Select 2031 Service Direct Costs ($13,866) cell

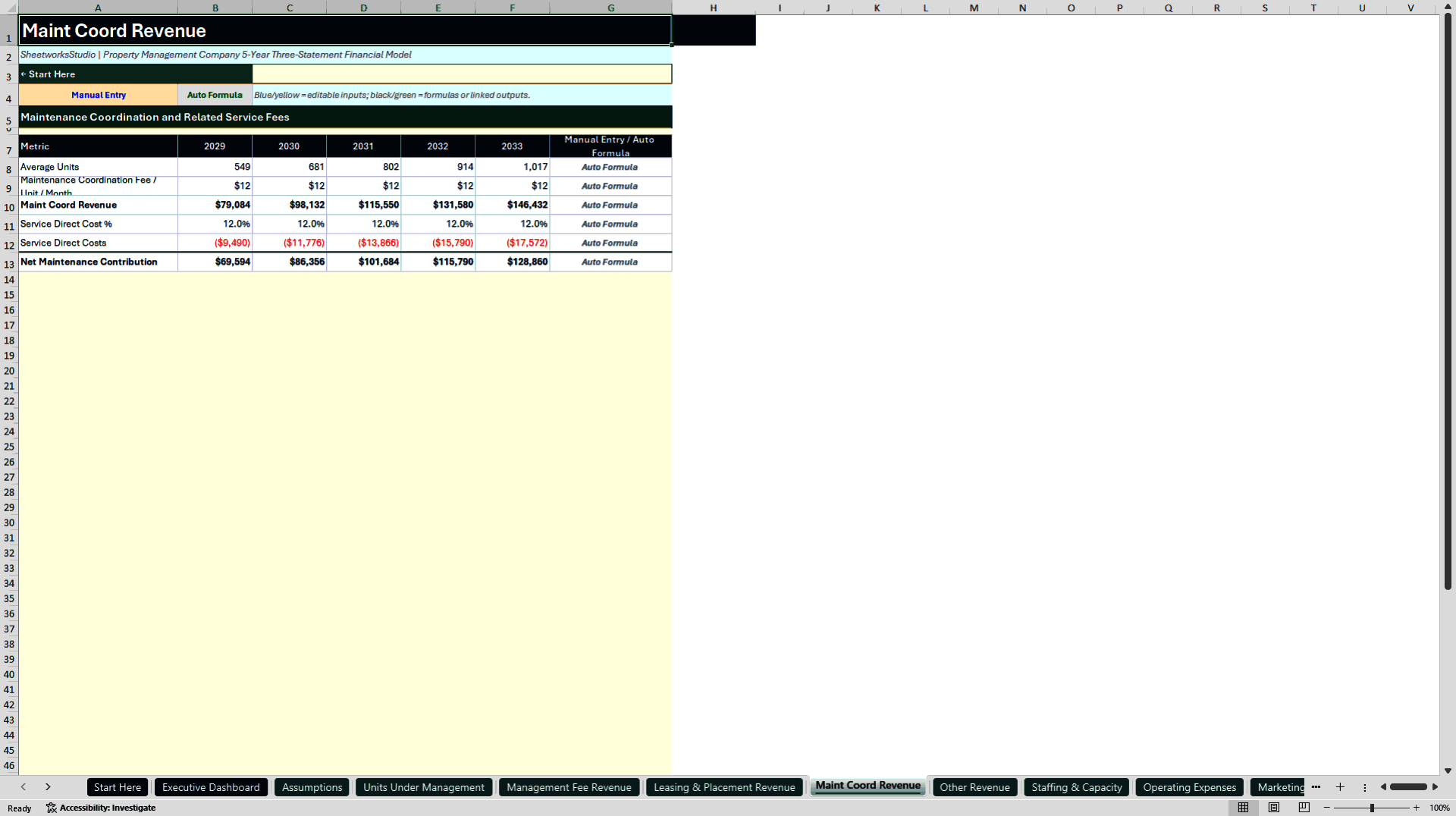click(363, 243)
